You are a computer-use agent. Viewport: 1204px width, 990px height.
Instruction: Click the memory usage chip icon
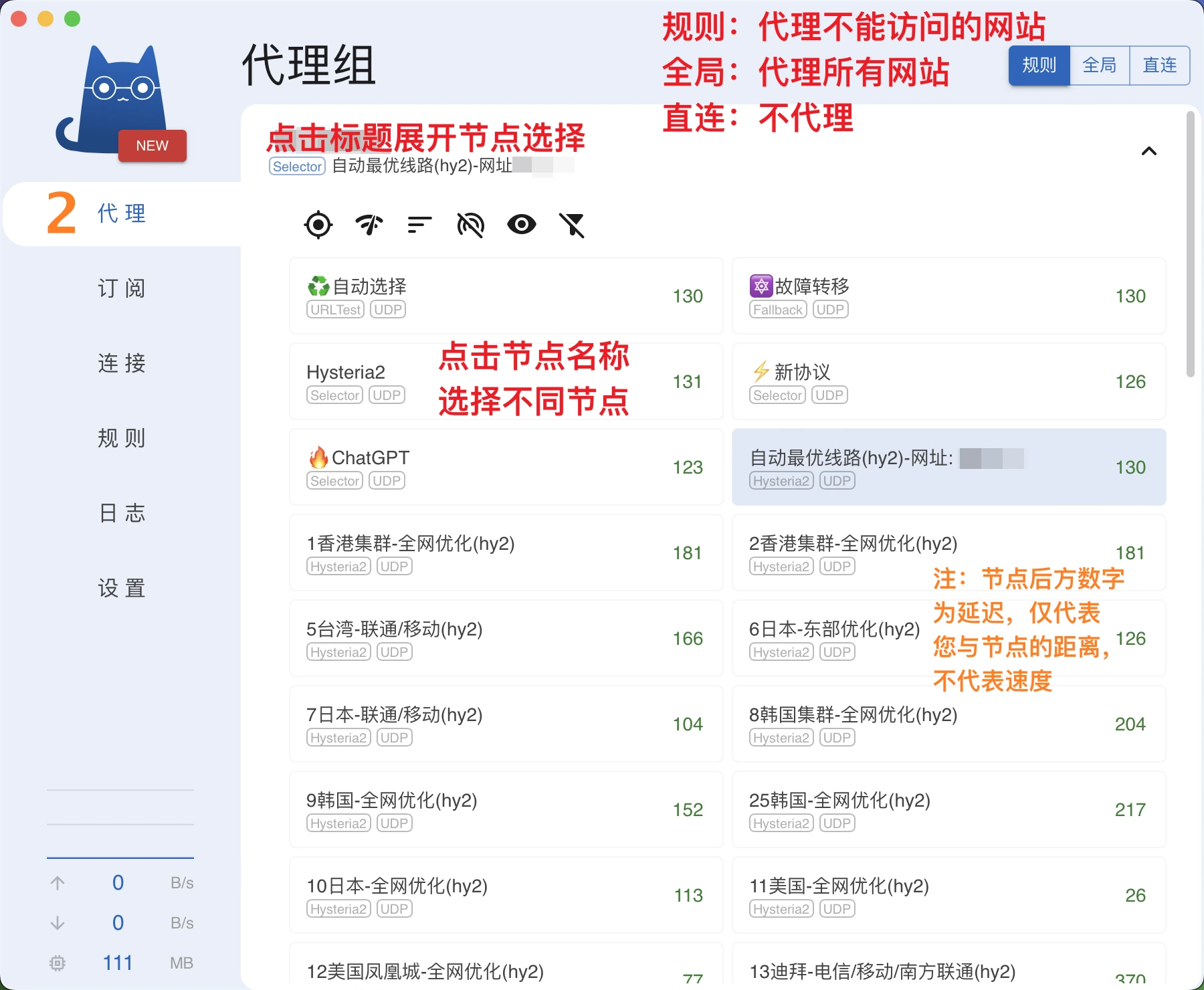58,963
